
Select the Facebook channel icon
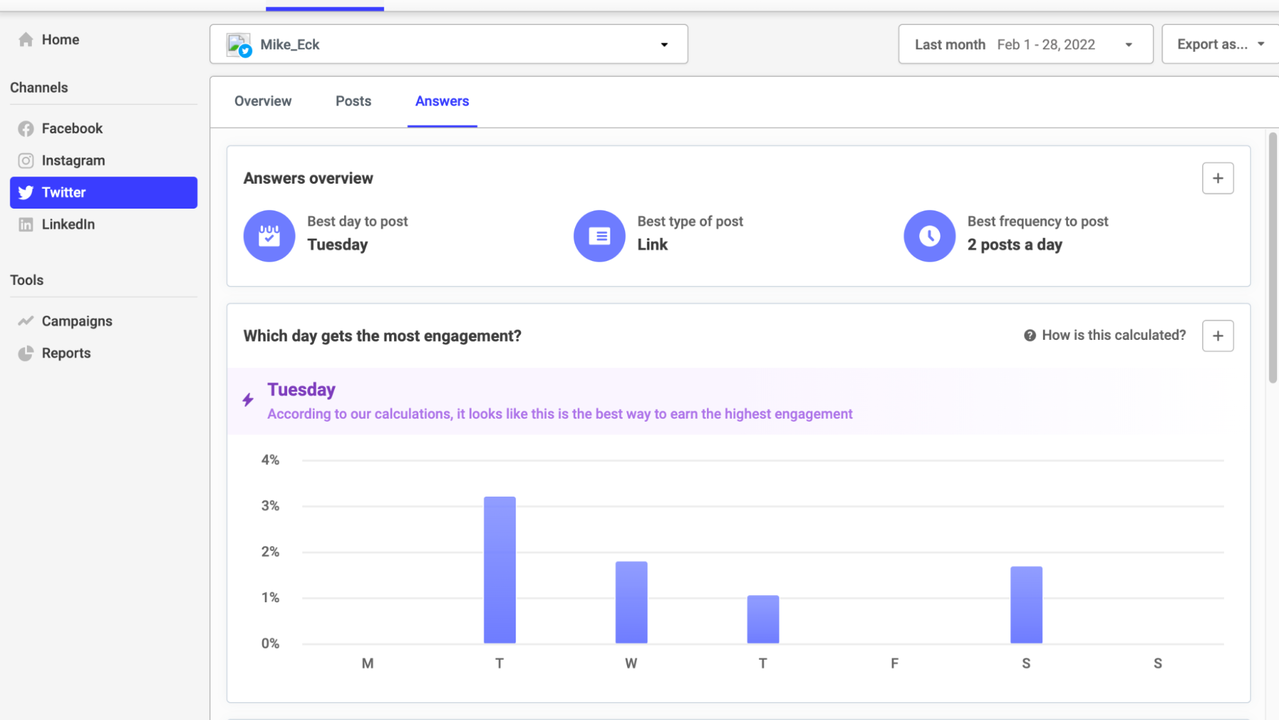click(x=26, y=129)
